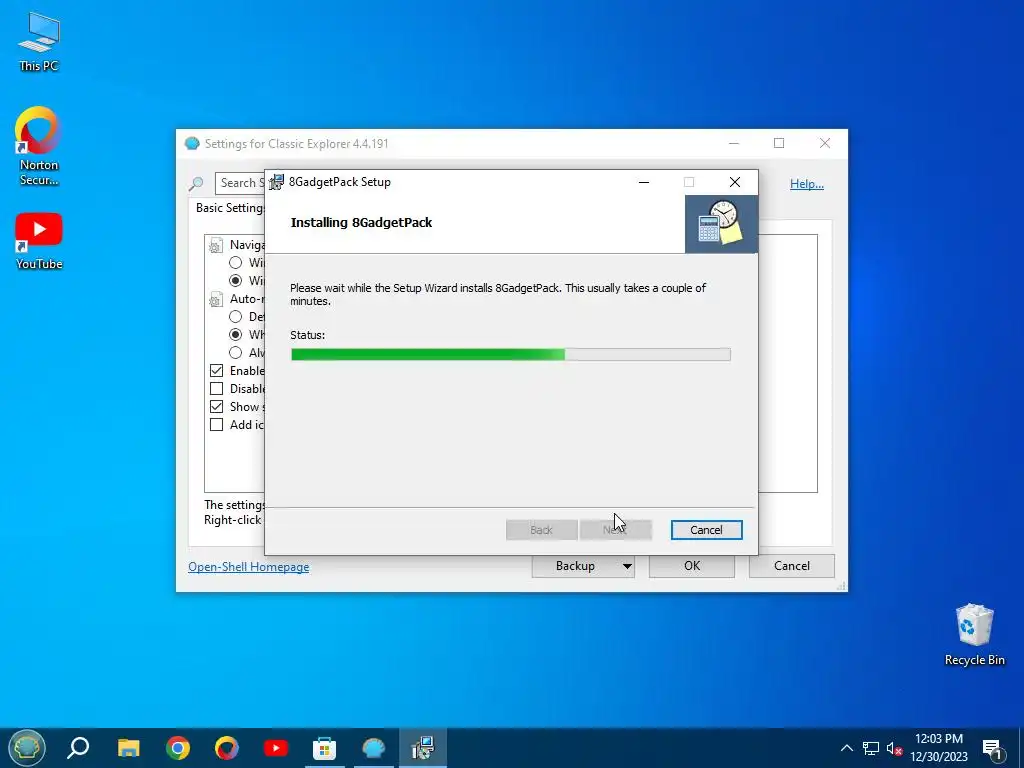
Task: Click the Backup button in Classic Explorer settings
Action: (x=575, y=566)
